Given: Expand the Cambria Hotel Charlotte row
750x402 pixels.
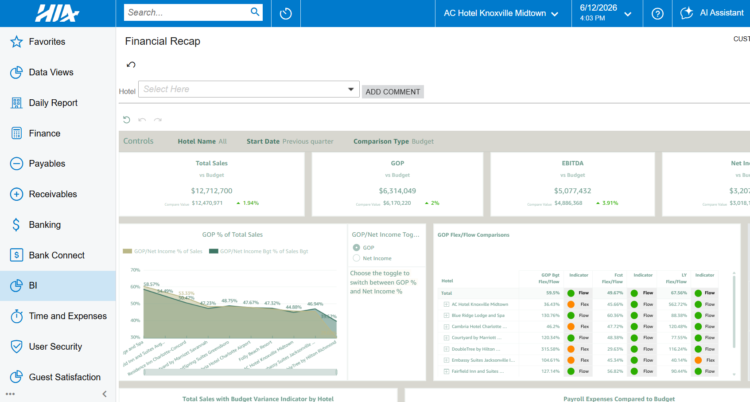Looking at the screenshot, I should coord(446,326).
